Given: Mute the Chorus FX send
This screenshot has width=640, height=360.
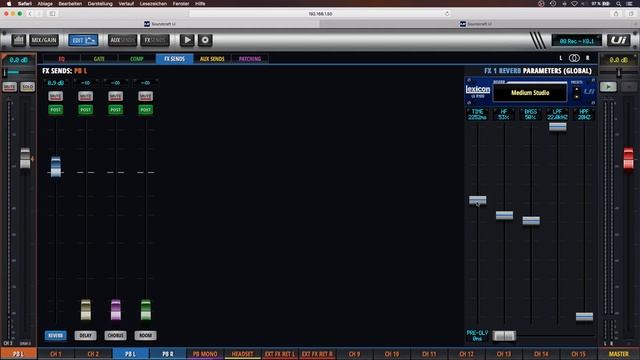Looking at the screenshot, I should pos(116,96).
